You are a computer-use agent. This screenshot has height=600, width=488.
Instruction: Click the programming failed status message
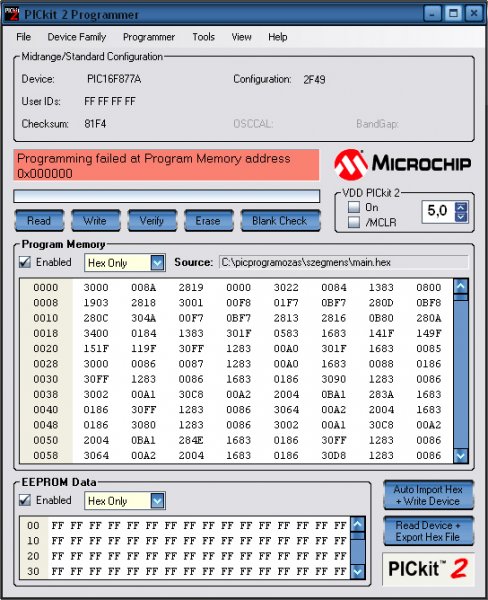coord(166,165)
